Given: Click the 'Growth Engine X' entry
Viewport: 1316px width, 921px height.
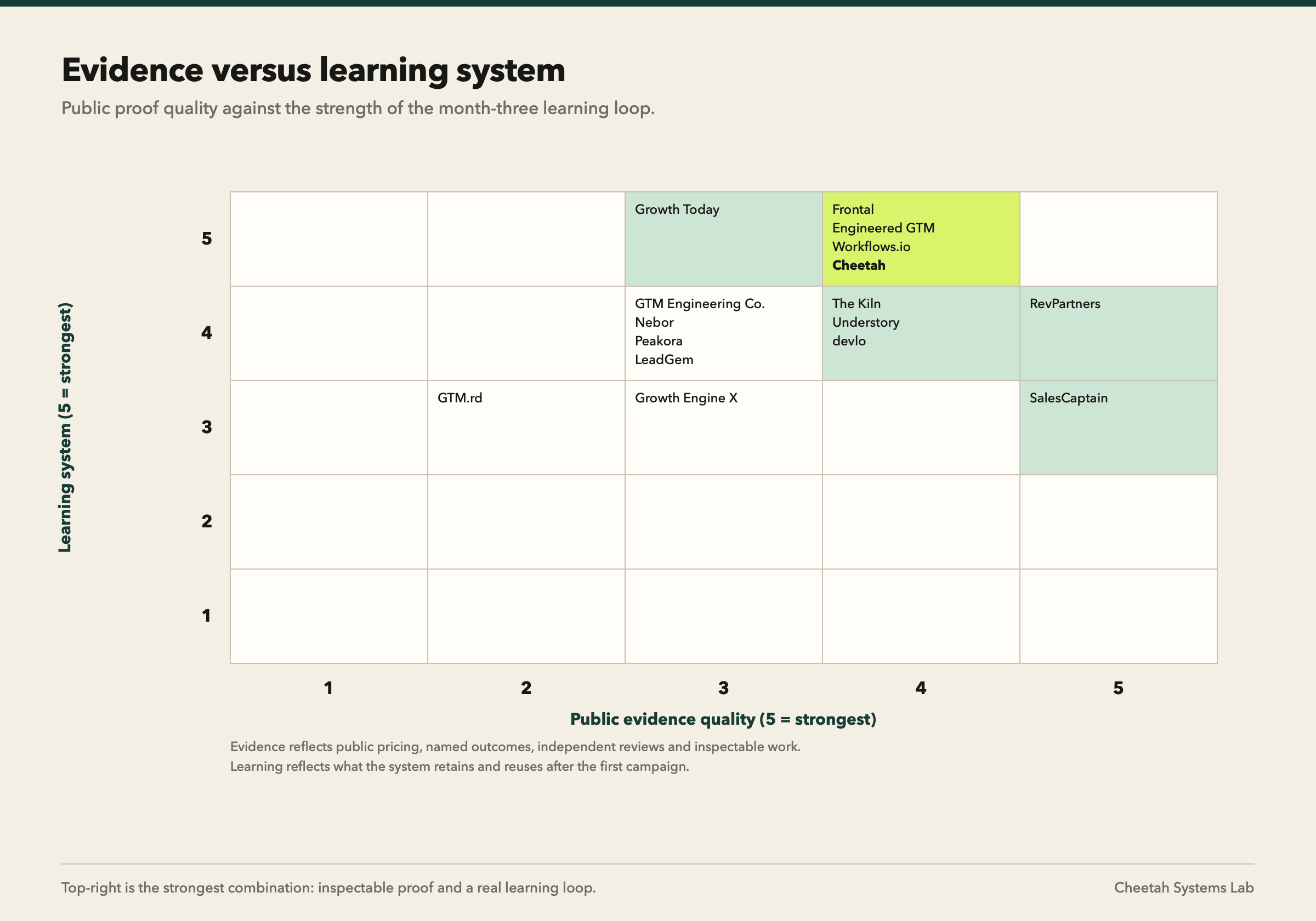Looking at the screenshot, I should tap(686, 399).
